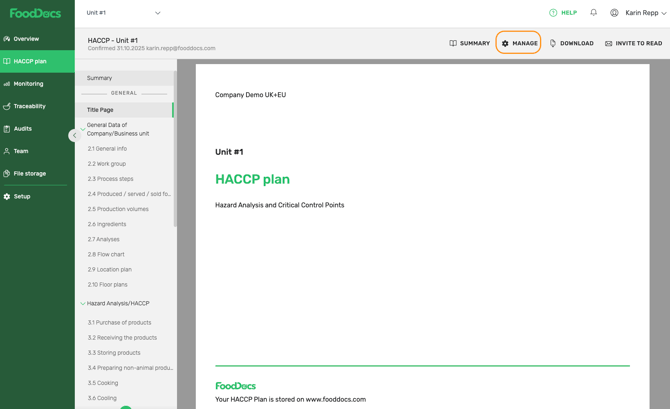Select the HACCP plan book icon
Viewport: 670px width, 409px height.
click(x=7, y=61)
